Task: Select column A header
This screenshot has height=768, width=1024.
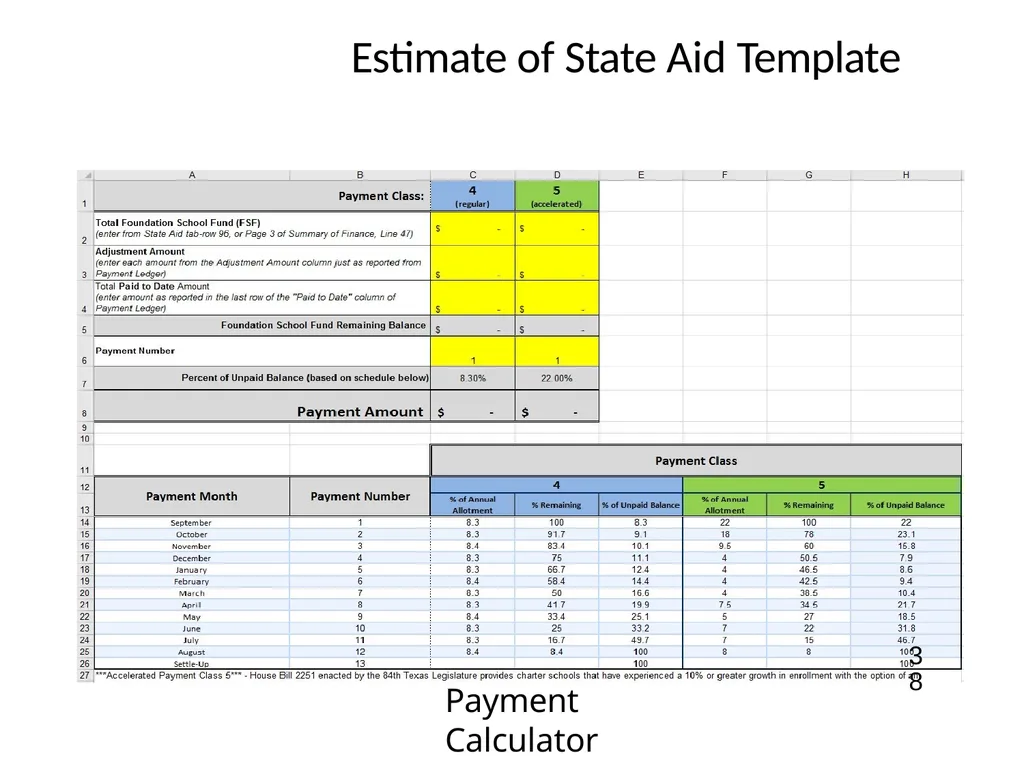Action: (192, 175)
